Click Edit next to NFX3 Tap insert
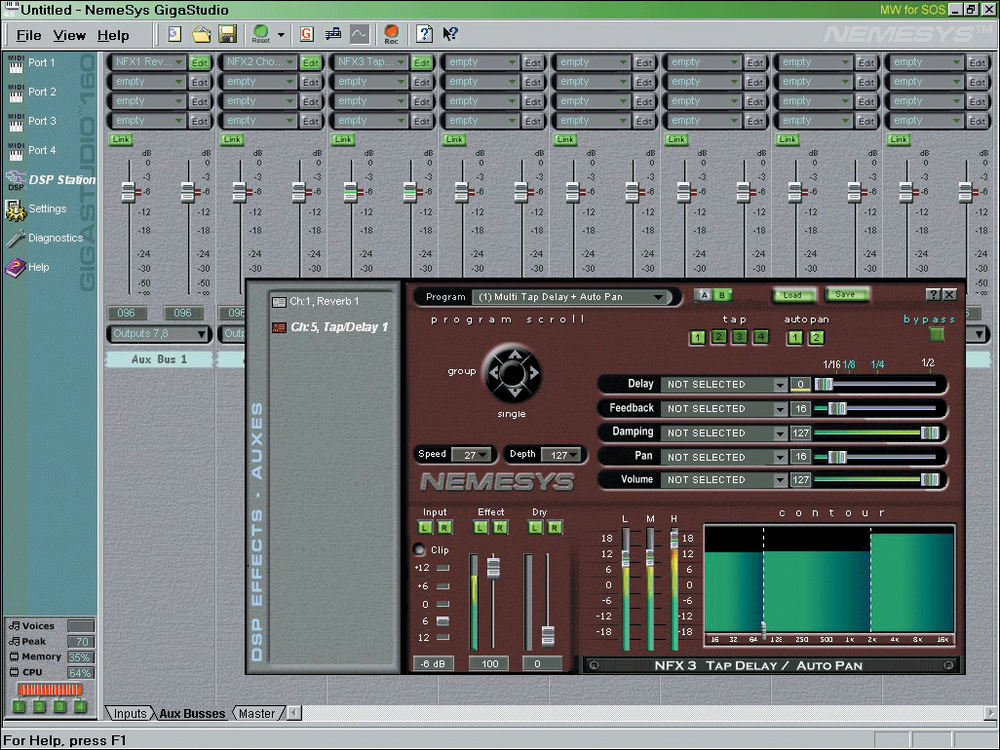This screenshot has width=1000, height=750. (422, 62)
